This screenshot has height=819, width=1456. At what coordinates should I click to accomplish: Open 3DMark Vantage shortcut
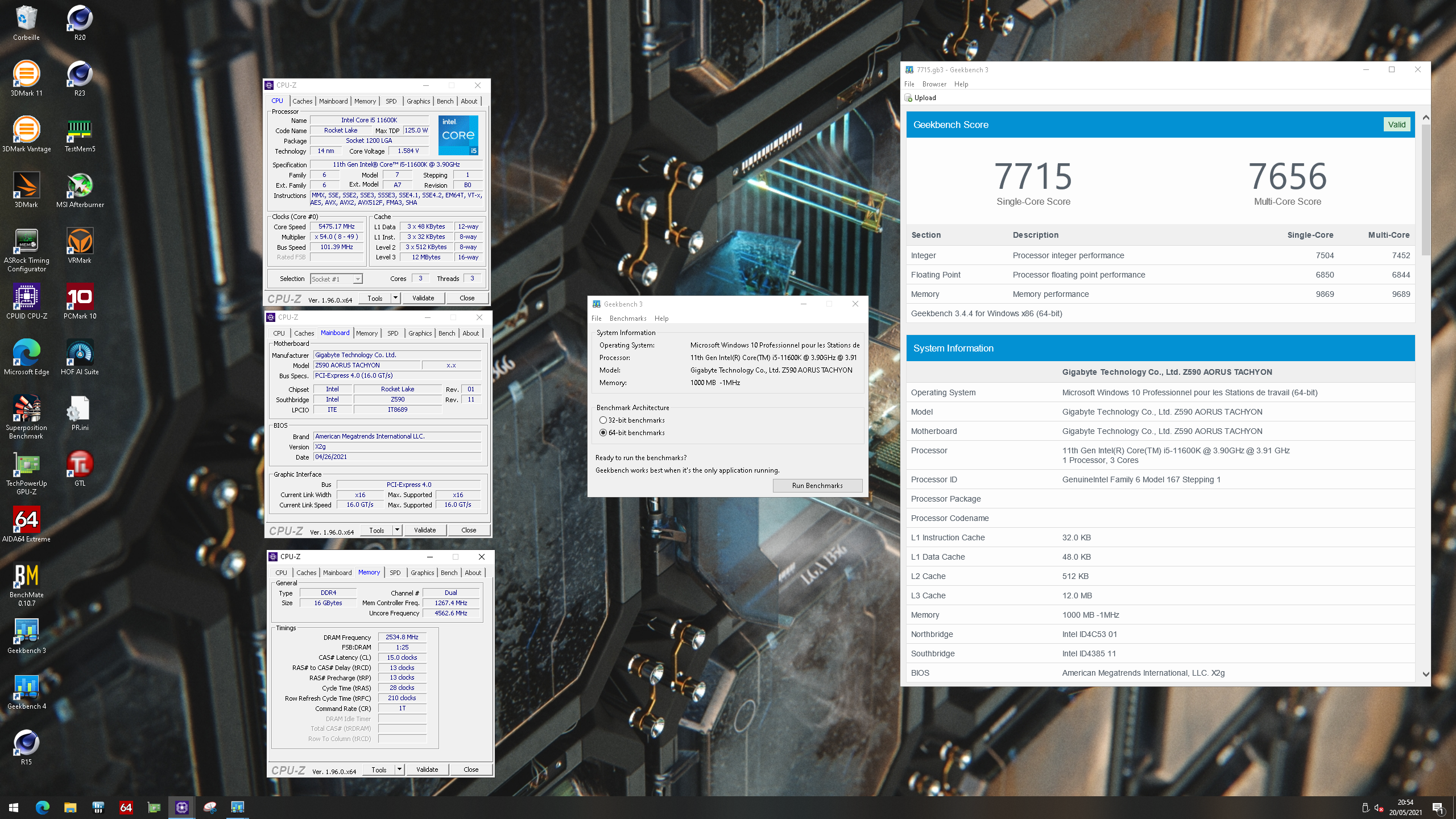point(26,134)
